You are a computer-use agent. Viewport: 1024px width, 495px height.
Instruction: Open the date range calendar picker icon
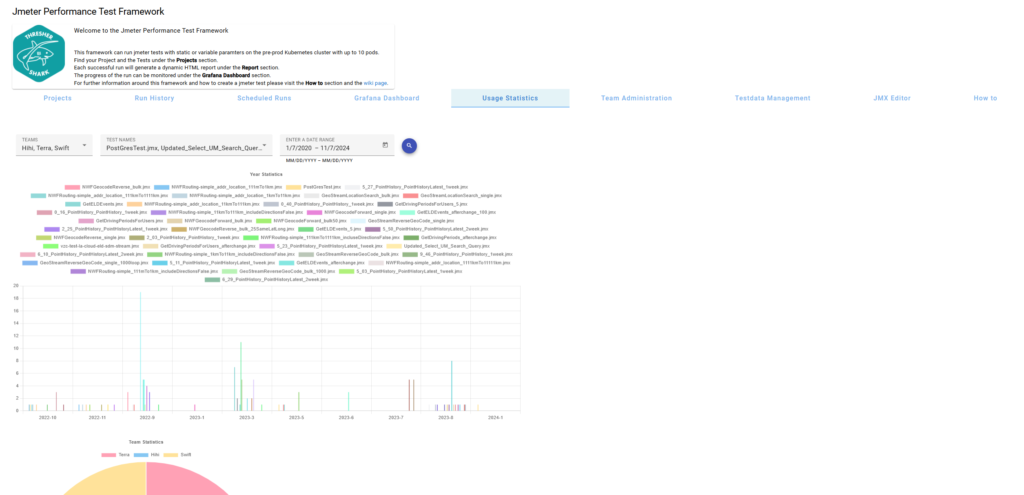click(385, 144)
